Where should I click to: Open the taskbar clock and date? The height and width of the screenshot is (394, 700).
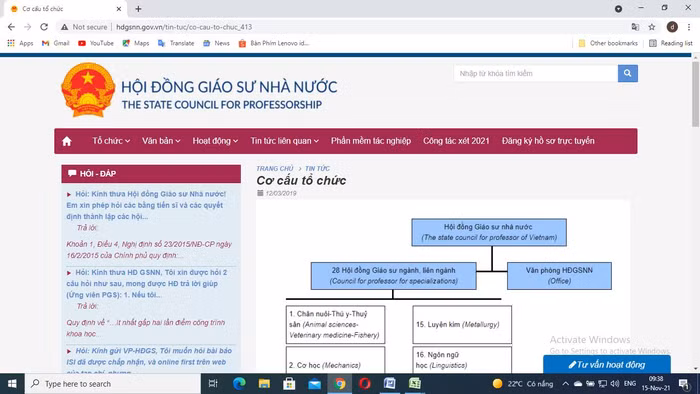(x=656, y=384)
